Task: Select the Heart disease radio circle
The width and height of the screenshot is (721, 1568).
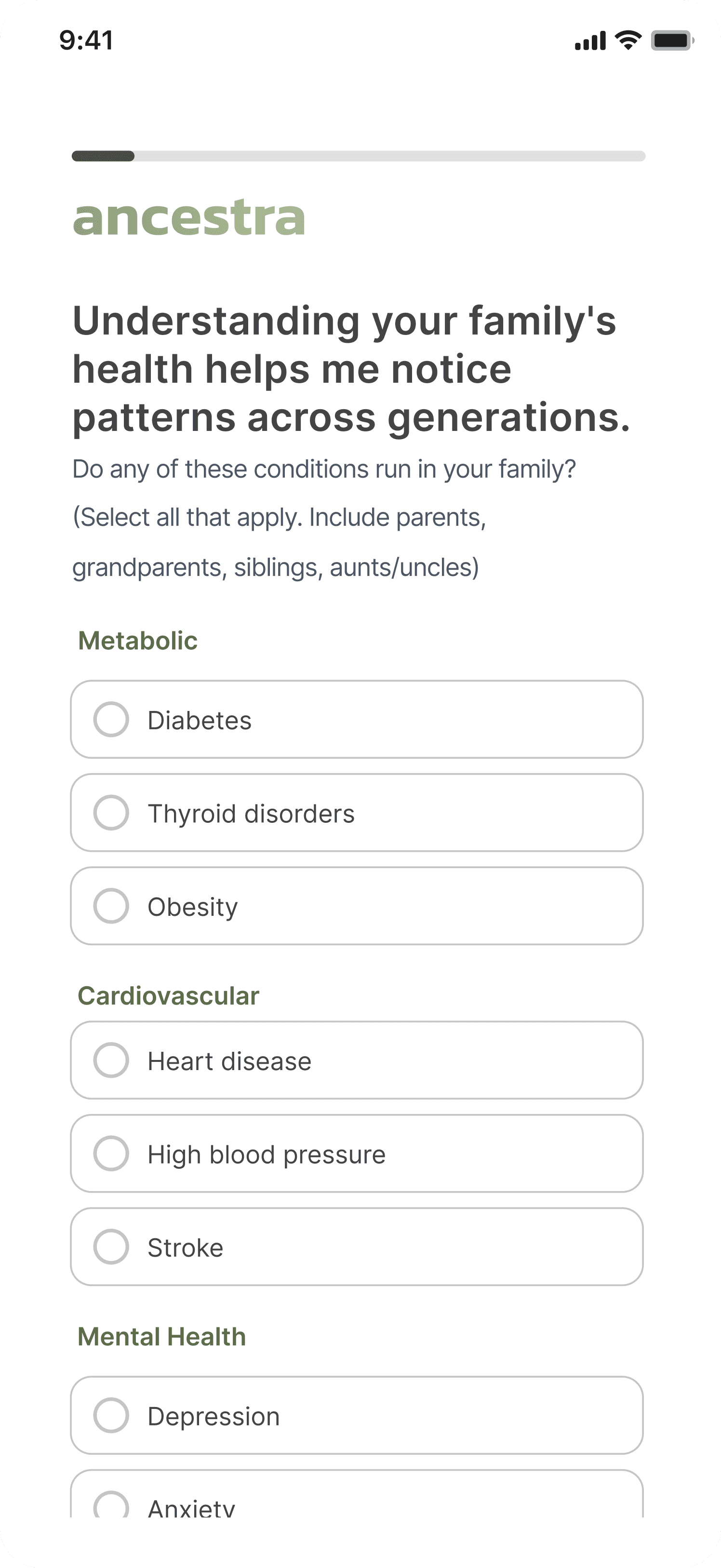Action: [x=111, y=1060]
